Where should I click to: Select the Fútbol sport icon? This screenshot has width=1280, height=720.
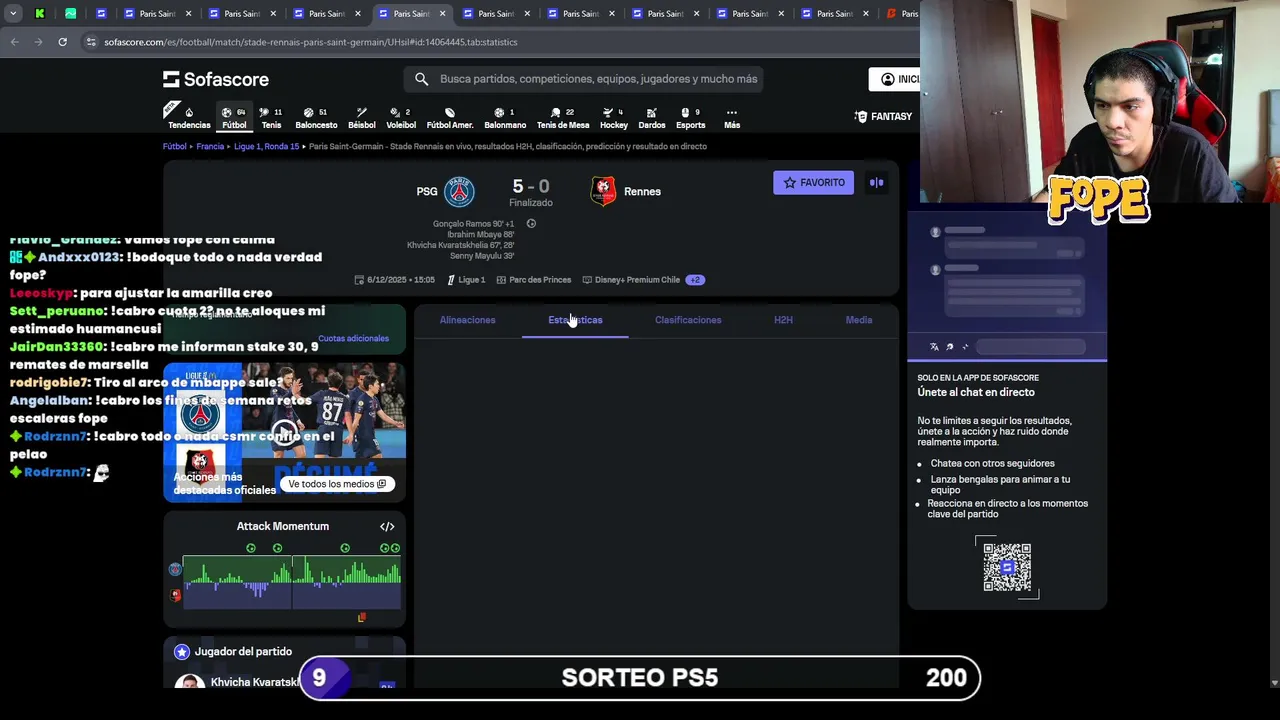point(234,117)
